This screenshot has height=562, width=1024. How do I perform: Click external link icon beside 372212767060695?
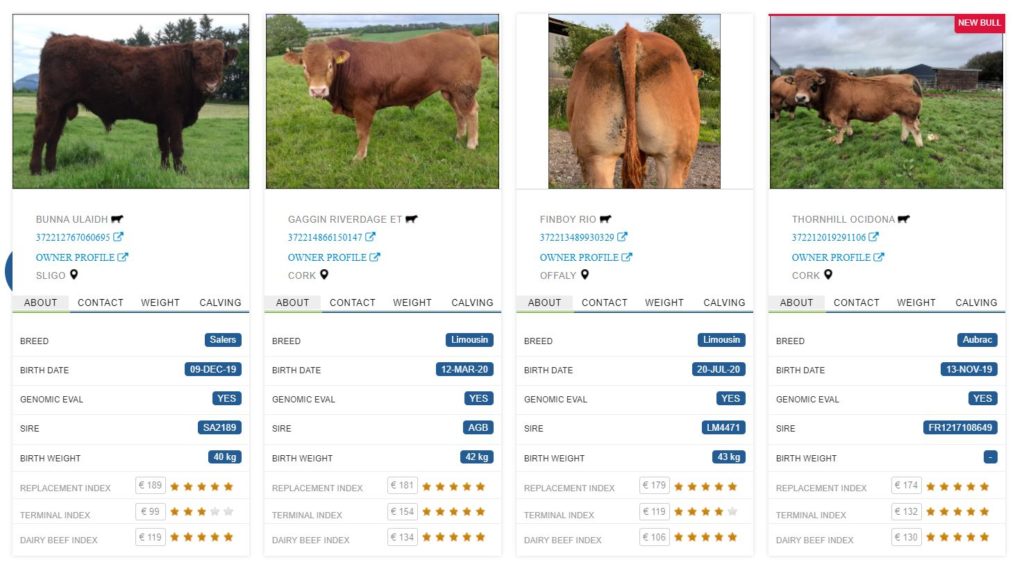tap(118, 237)
